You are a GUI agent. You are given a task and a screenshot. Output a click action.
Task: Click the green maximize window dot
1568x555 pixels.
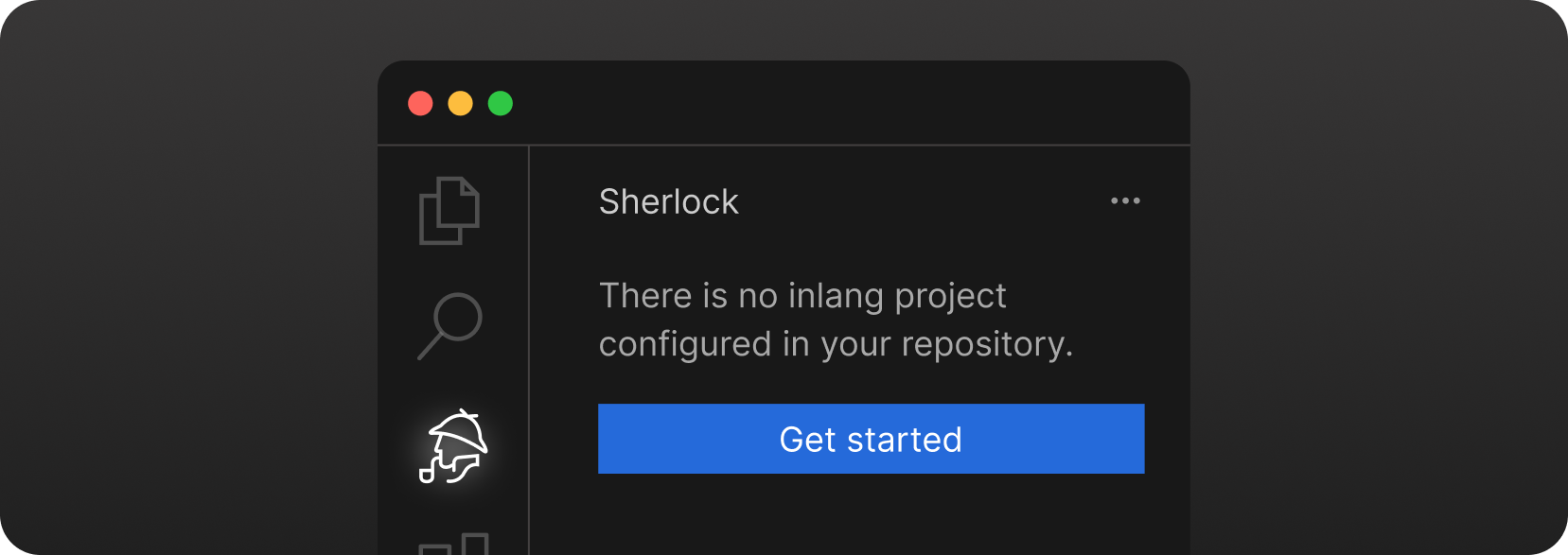(x=501, y=103)
